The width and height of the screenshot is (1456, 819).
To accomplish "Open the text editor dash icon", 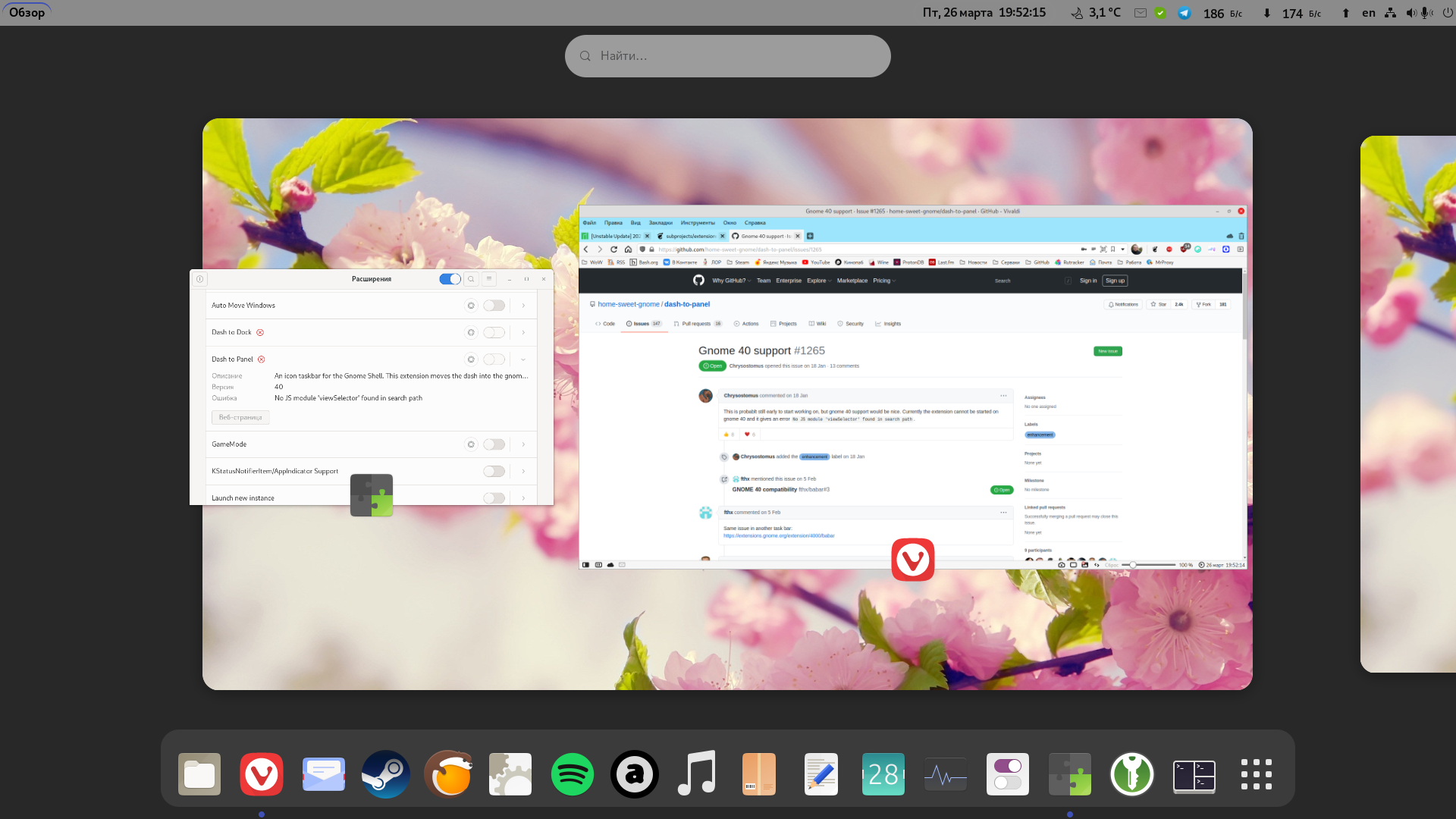I will (x=821, y=774).
